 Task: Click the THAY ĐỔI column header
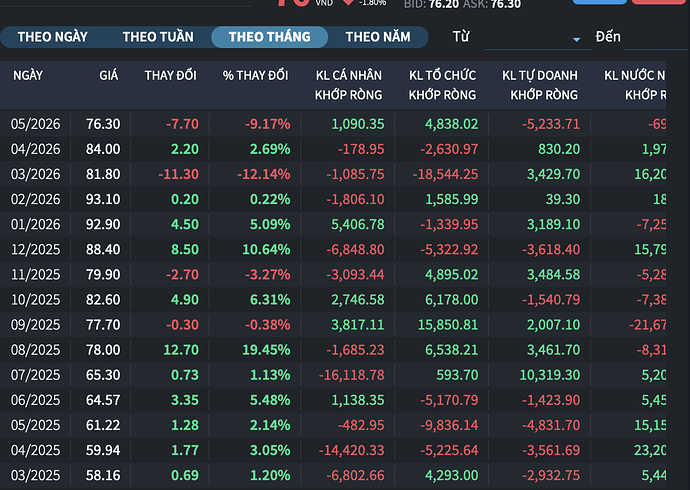(171, 76)
